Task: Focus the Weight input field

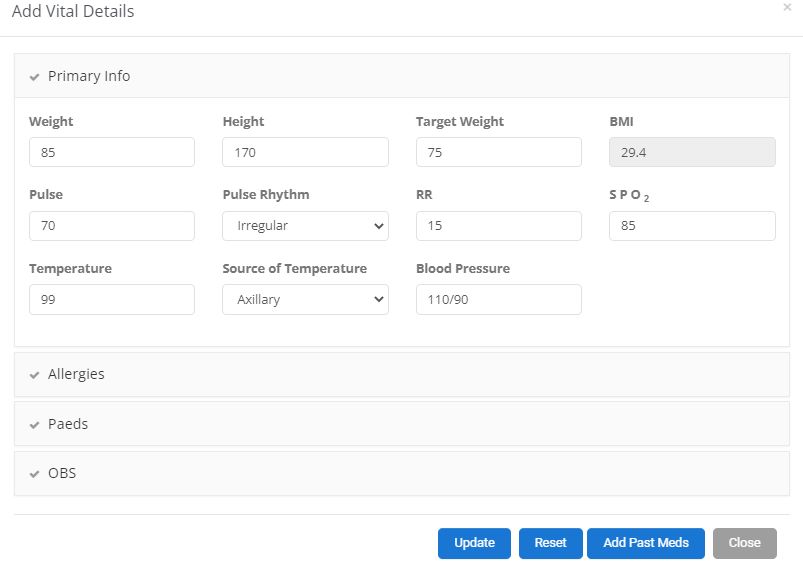Action: [x=112, y=153]
